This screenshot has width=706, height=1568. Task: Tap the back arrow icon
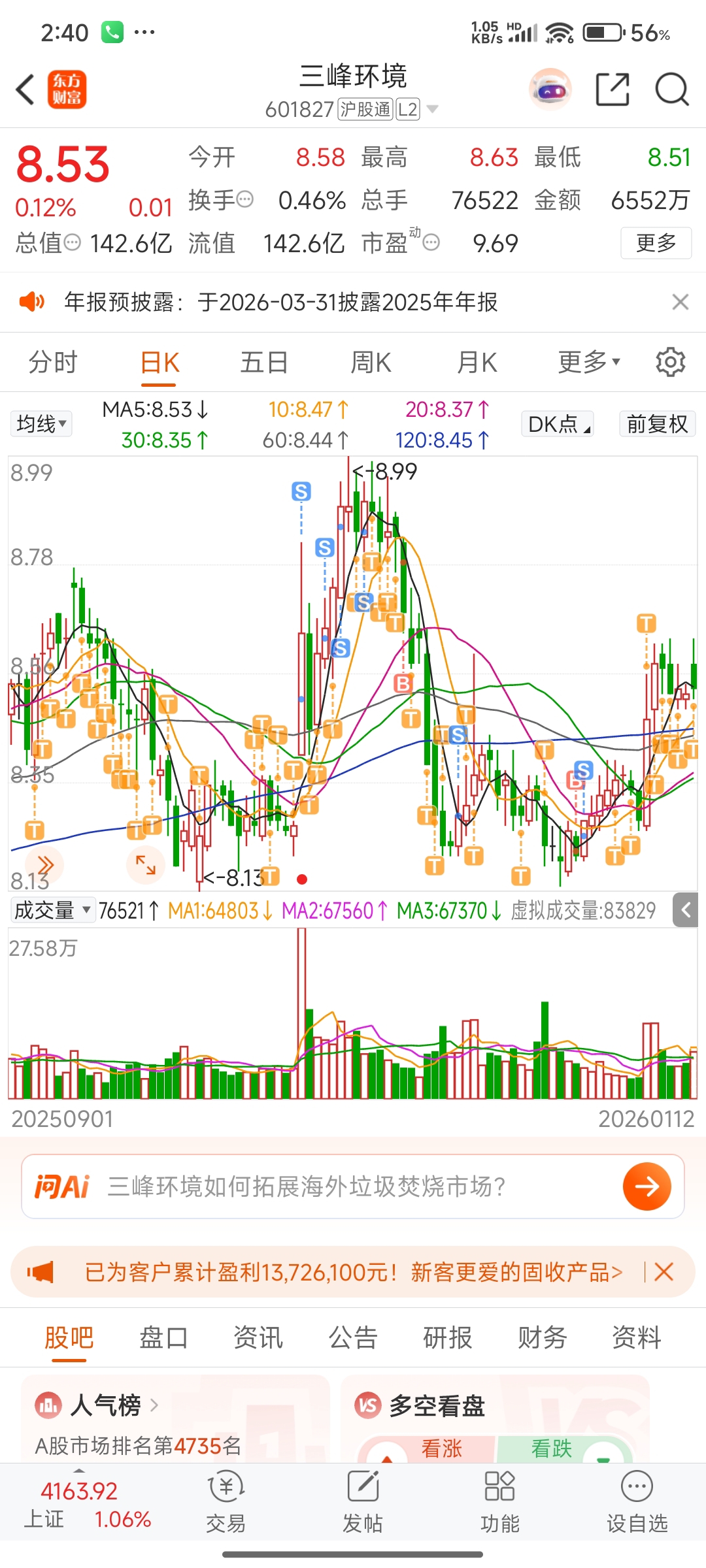click(25, 90)
